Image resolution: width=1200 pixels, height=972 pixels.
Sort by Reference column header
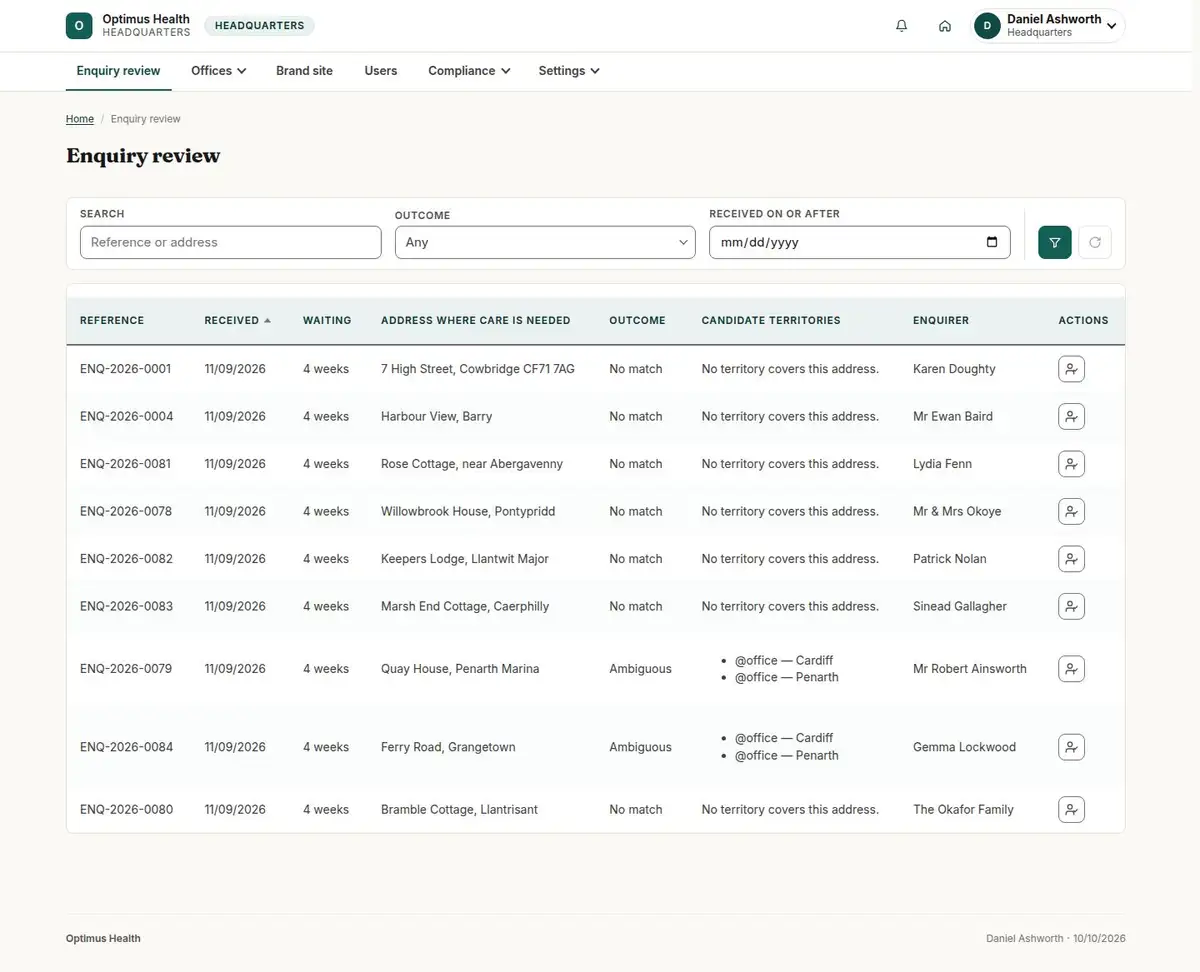112,321
